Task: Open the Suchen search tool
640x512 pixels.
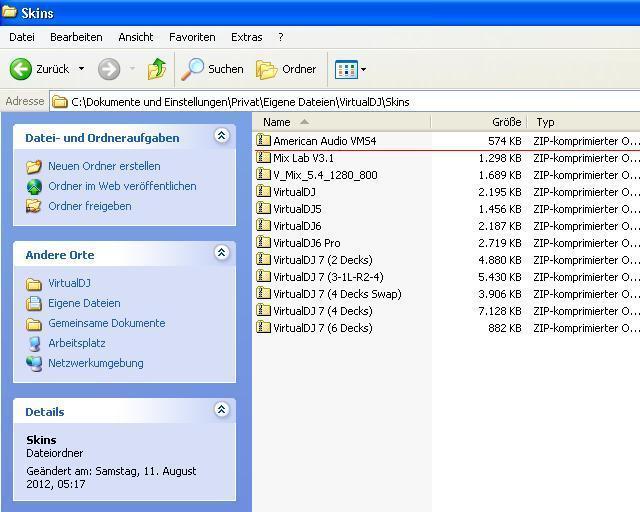Action: 212,69
